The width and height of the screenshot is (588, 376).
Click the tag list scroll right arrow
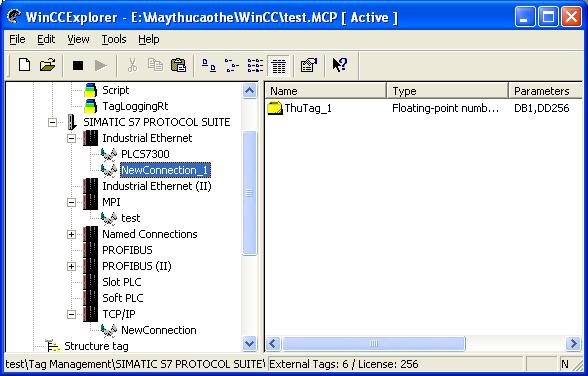point(573,343)
